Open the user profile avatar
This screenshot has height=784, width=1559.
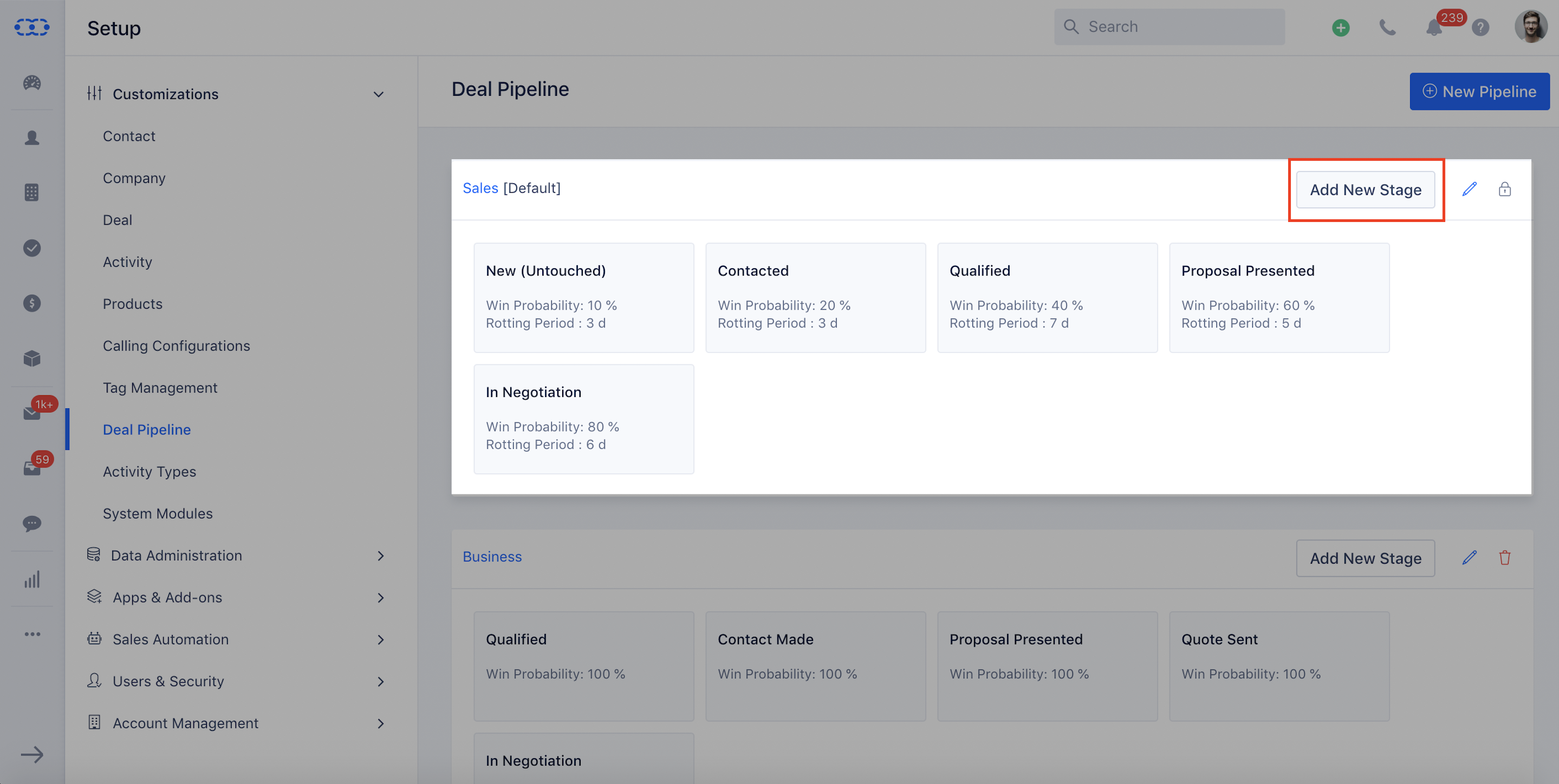click(x=1530, y=27)
